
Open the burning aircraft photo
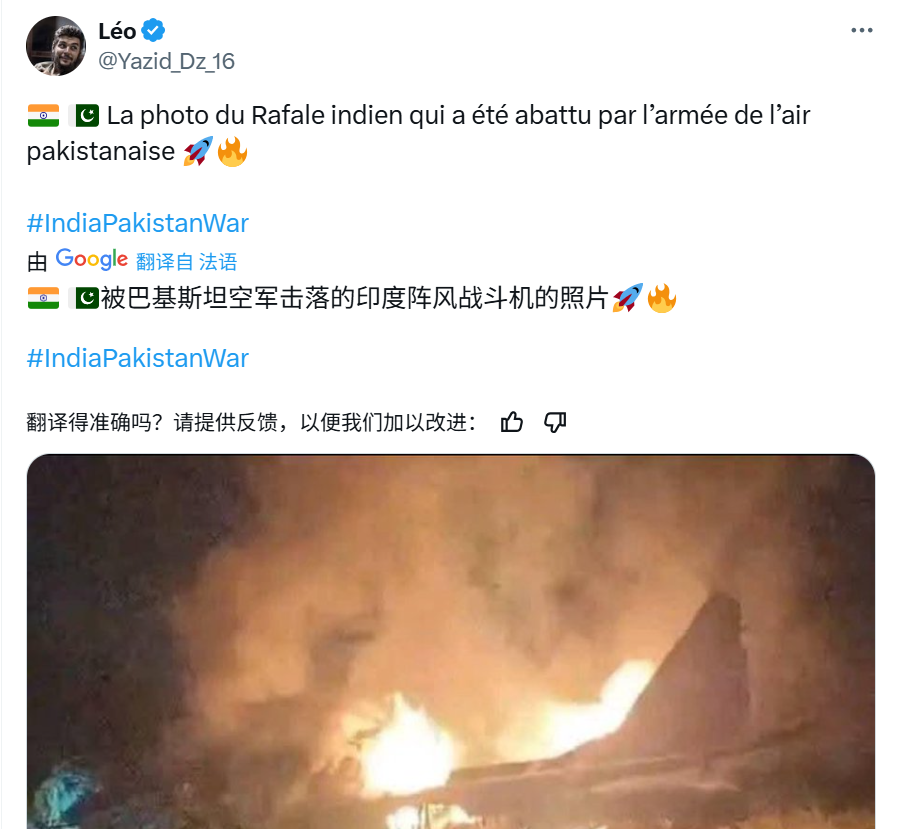tap(451, 641)
